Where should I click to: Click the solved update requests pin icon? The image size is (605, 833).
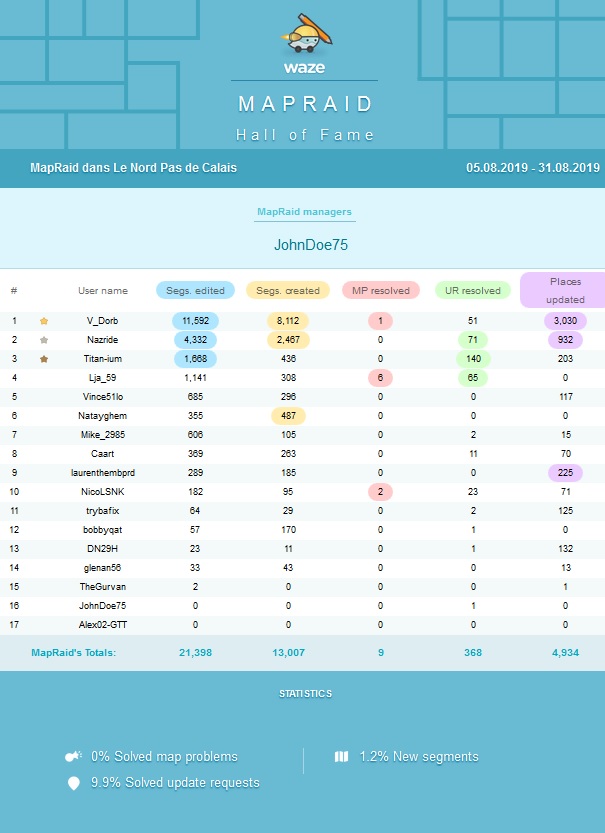click(x=74, y=783)
